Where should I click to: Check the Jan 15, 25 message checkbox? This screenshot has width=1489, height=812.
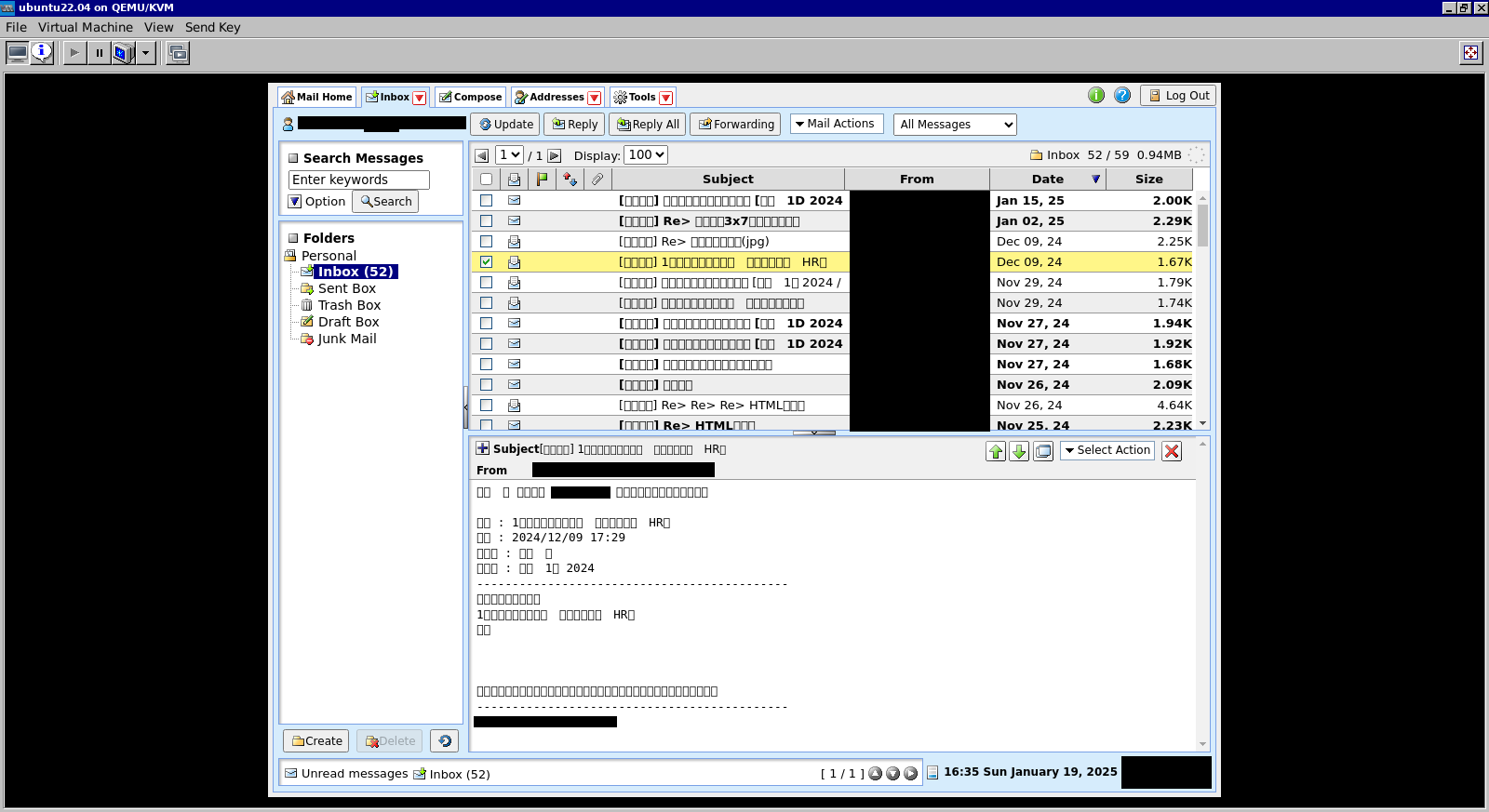pos(486,201)
